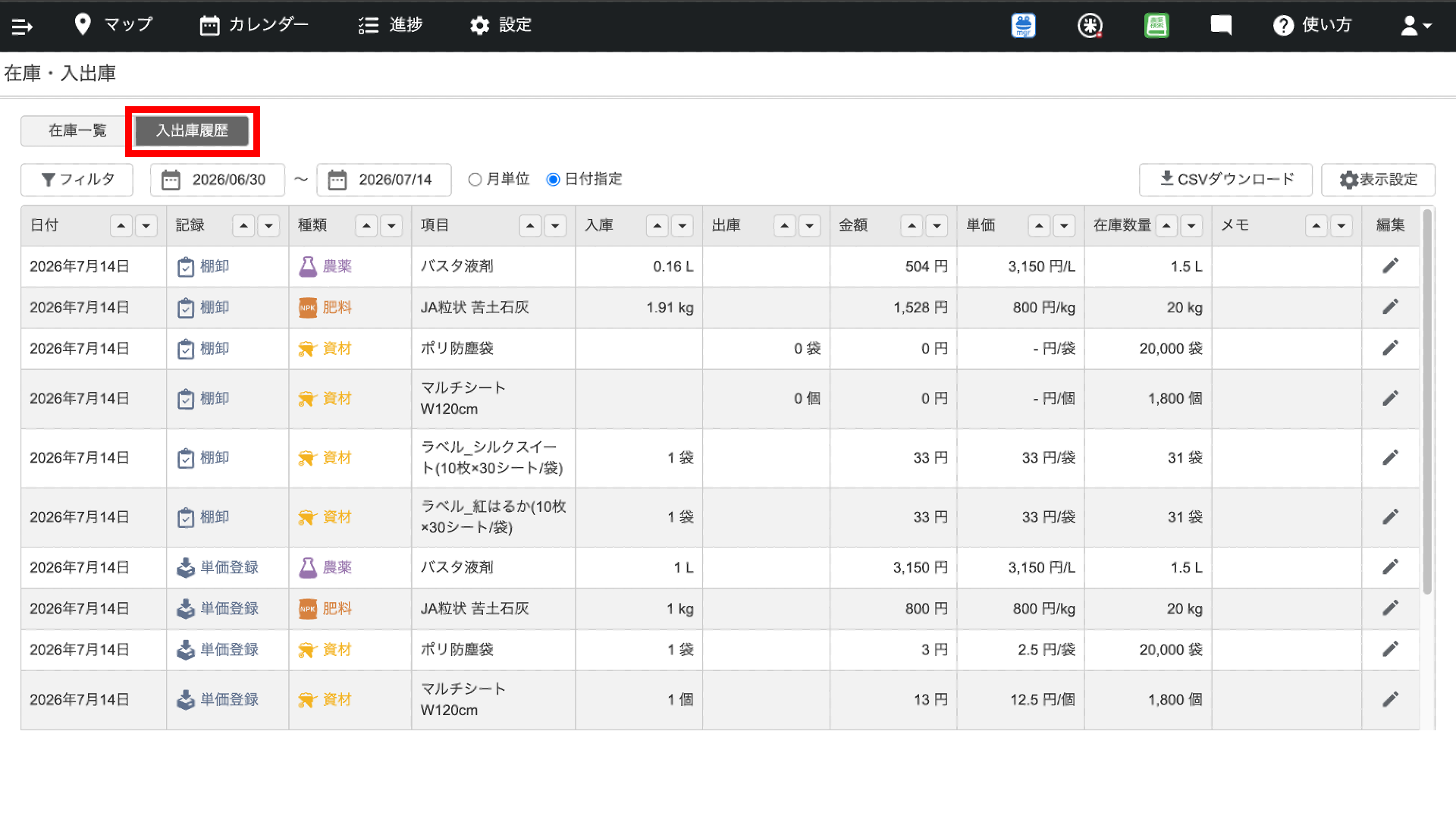Screen dimensions: 1456x819
Task: Edit the ラベル_紅はるか row
Action: (1390, 517)
